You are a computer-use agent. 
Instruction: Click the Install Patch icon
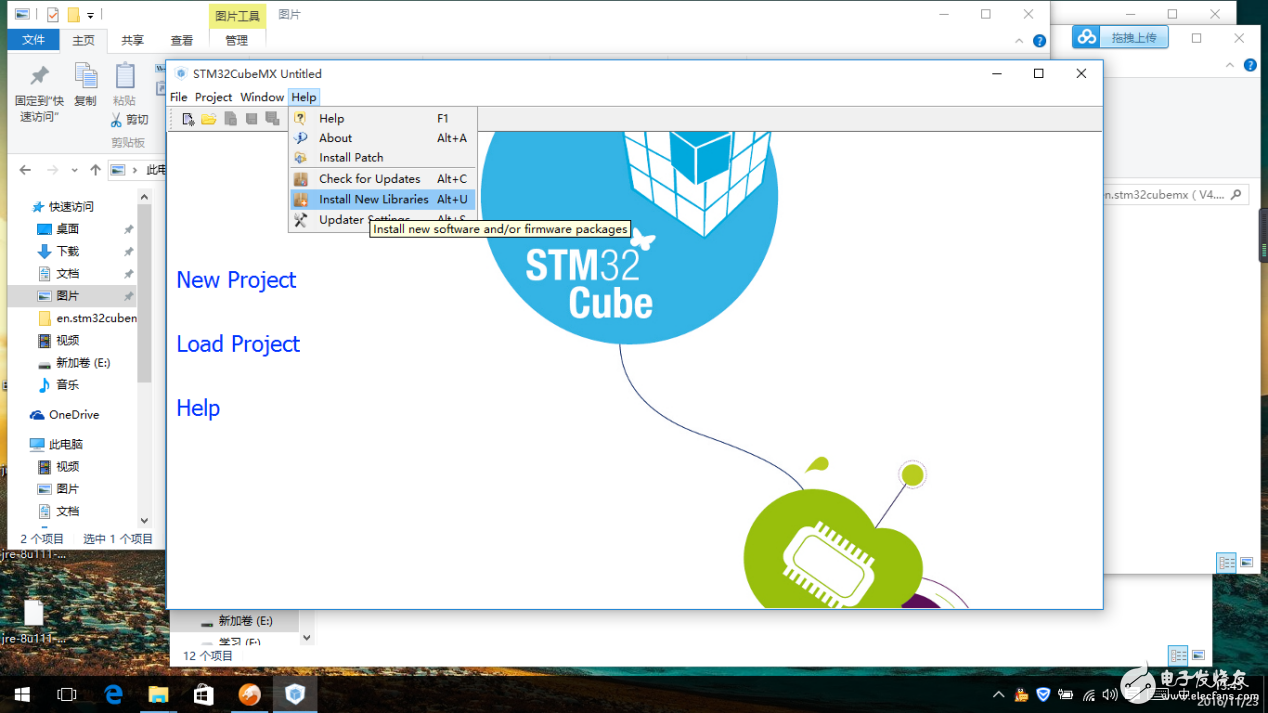point(300,157)
